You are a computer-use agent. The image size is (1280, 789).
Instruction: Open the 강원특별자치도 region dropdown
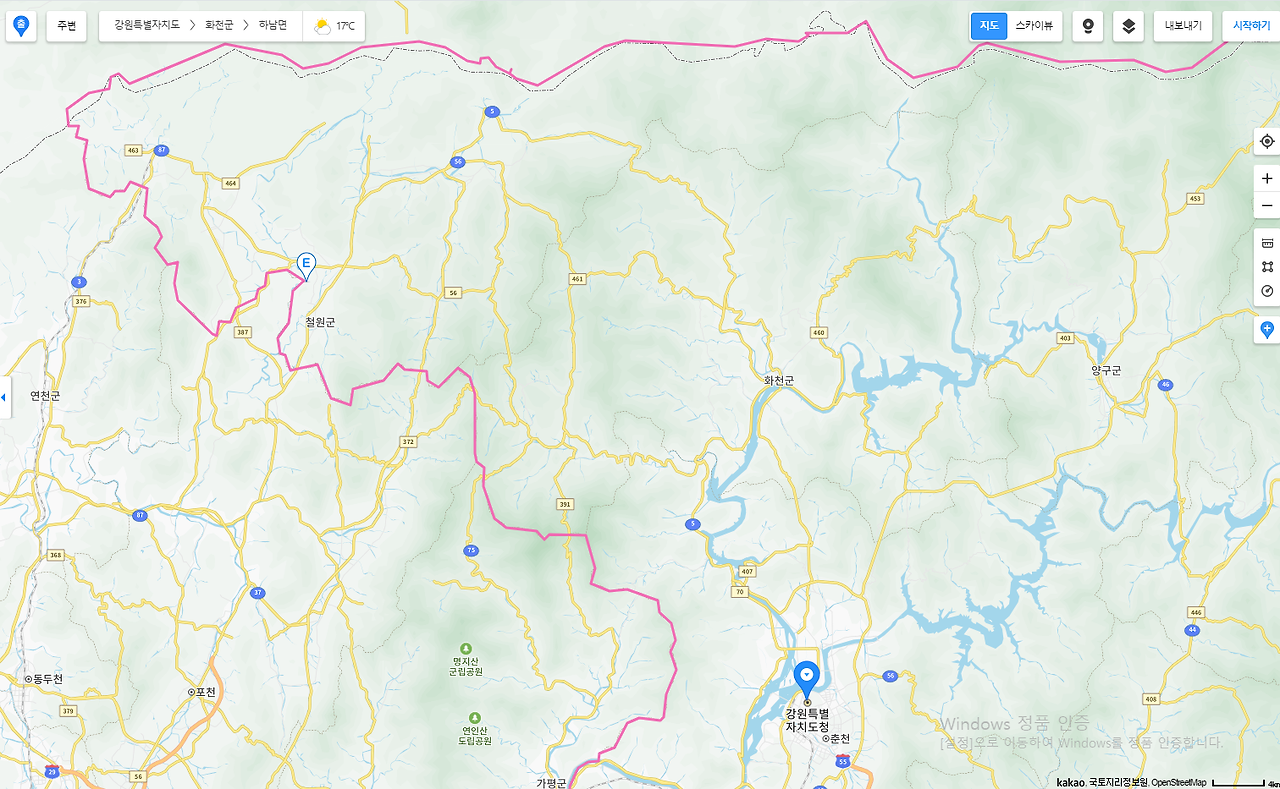[x=147, y=26]
